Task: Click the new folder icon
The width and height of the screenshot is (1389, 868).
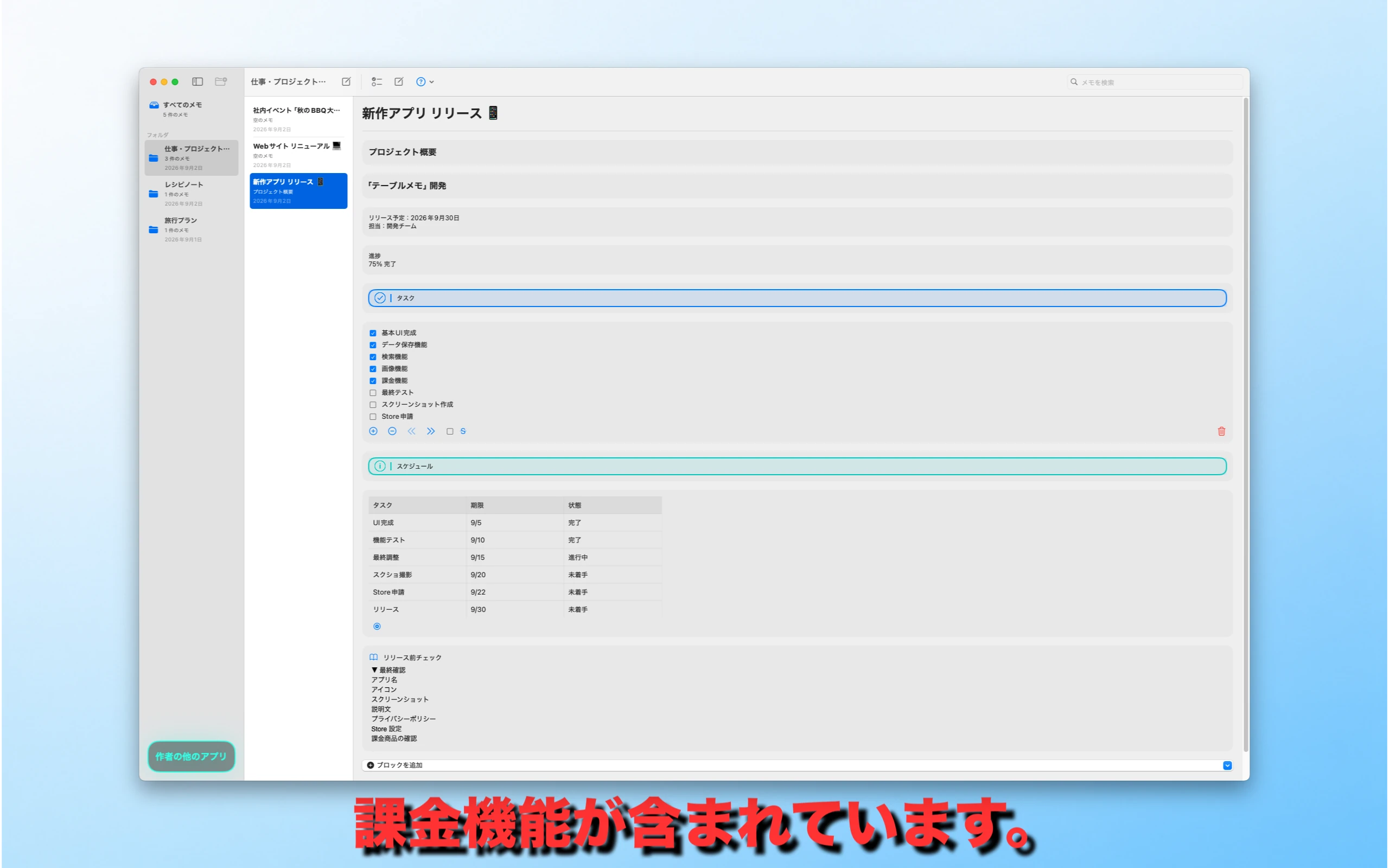Action: (x=221, y=81)
